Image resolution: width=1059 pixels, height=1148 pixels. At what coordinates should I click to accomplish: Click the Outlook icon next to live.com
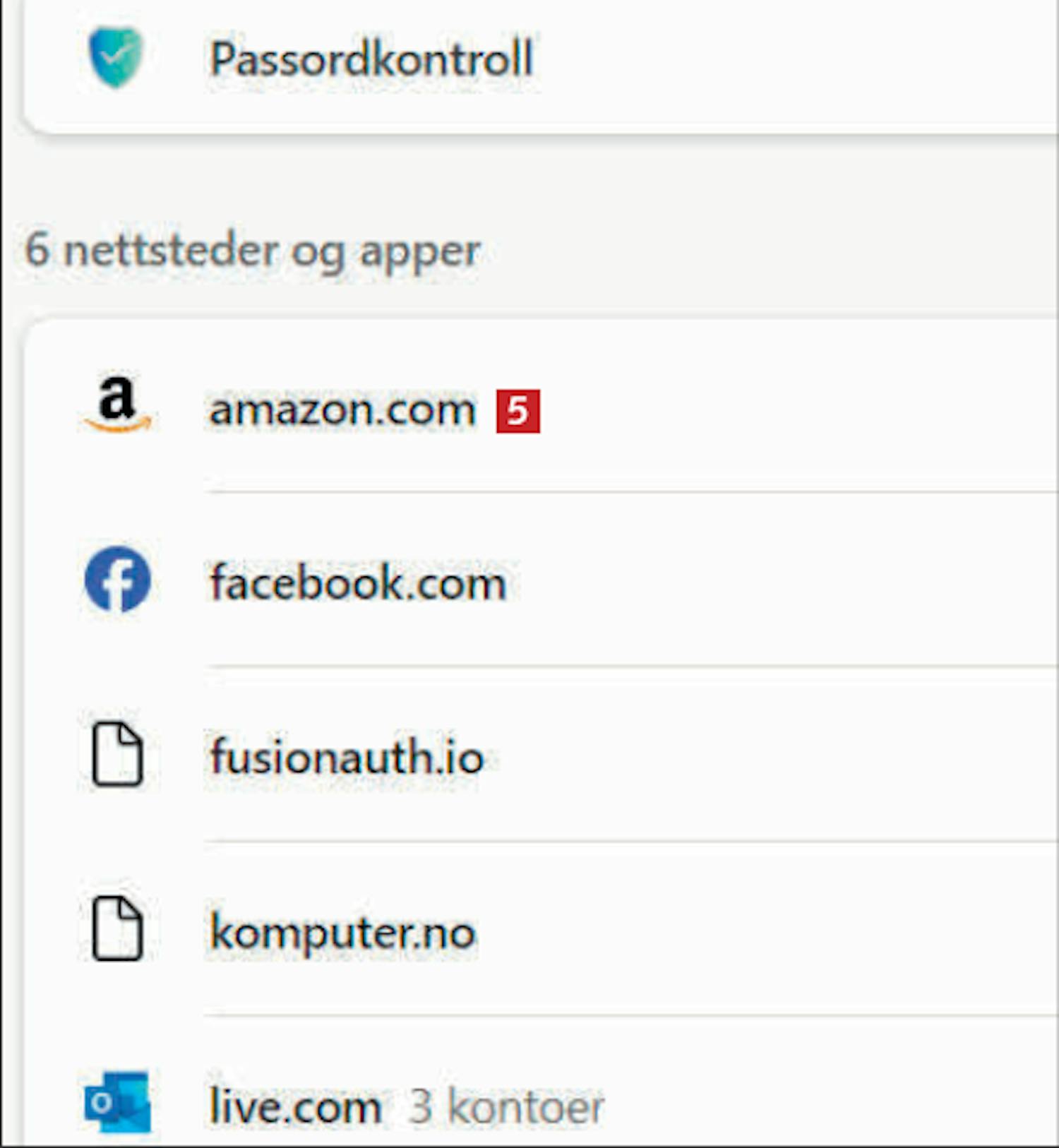[117, 1102]
